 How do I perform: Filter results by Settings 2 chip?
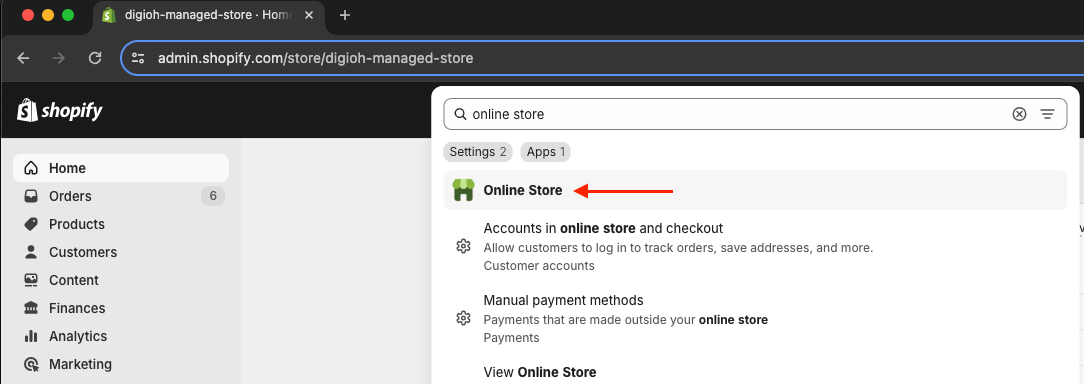tap(478, 152)
